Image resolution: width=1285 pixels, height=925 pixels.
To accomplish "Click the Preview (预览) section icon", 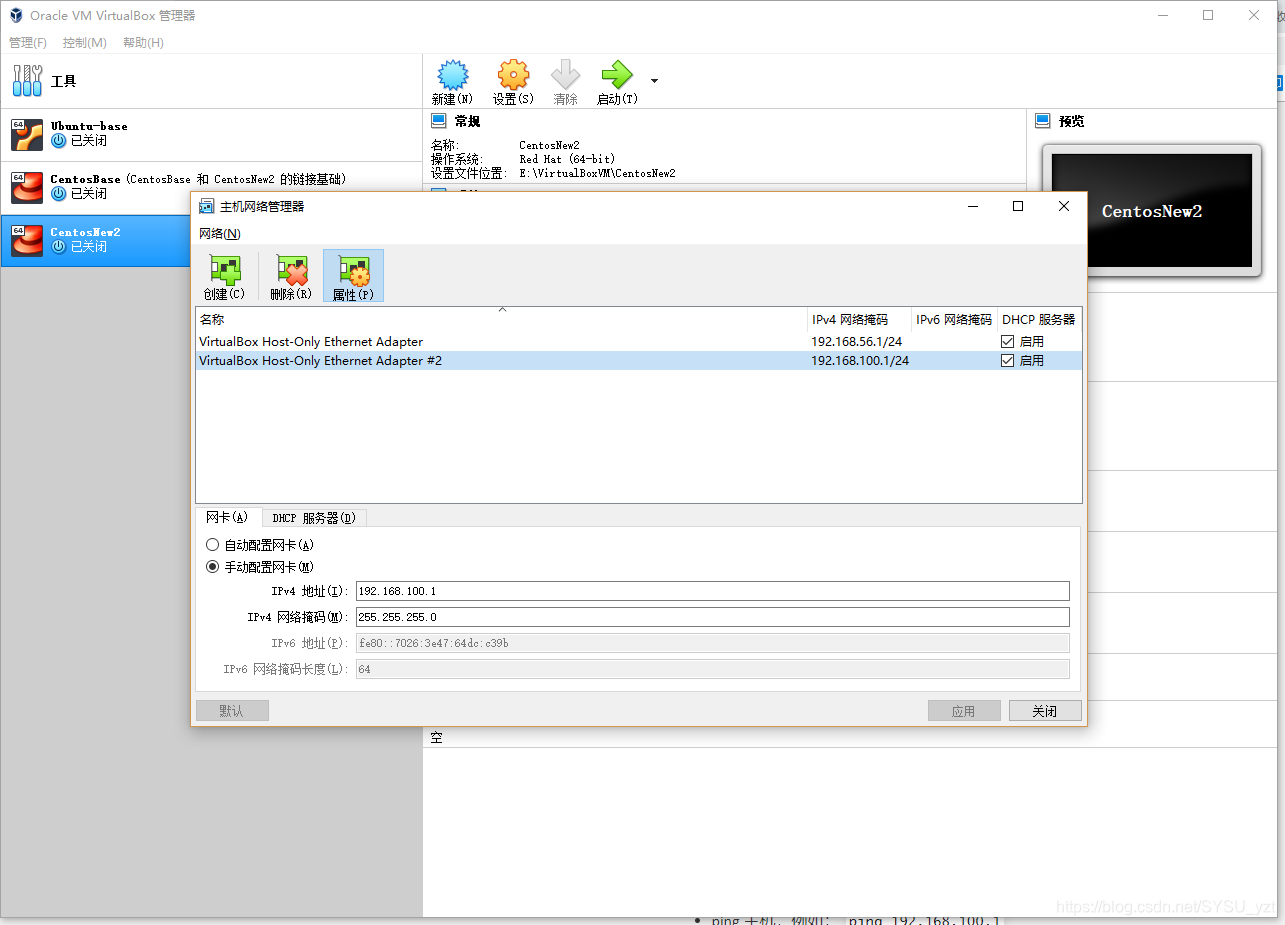I will click(1043, 121).
